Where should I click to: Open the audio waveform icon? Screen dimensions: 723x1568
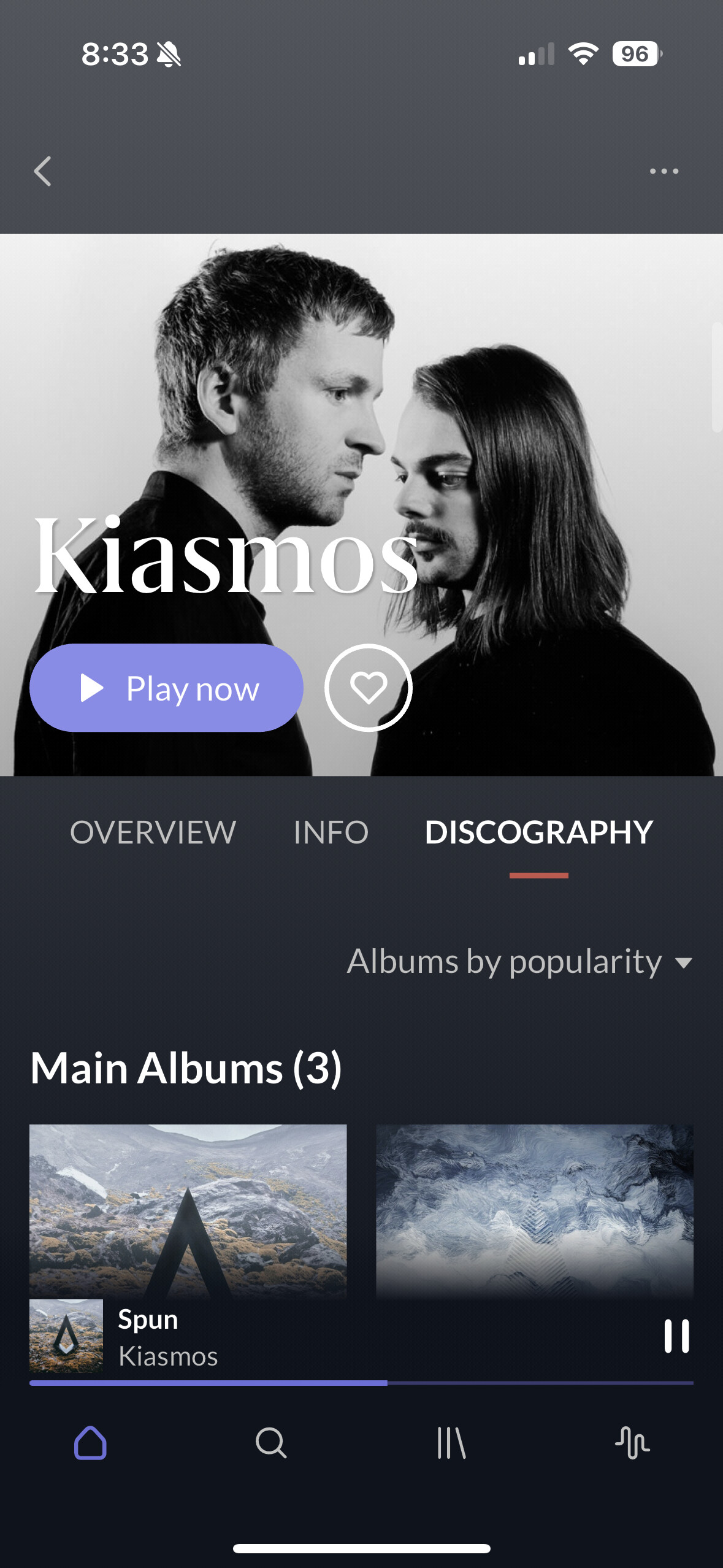point(632,1442)
